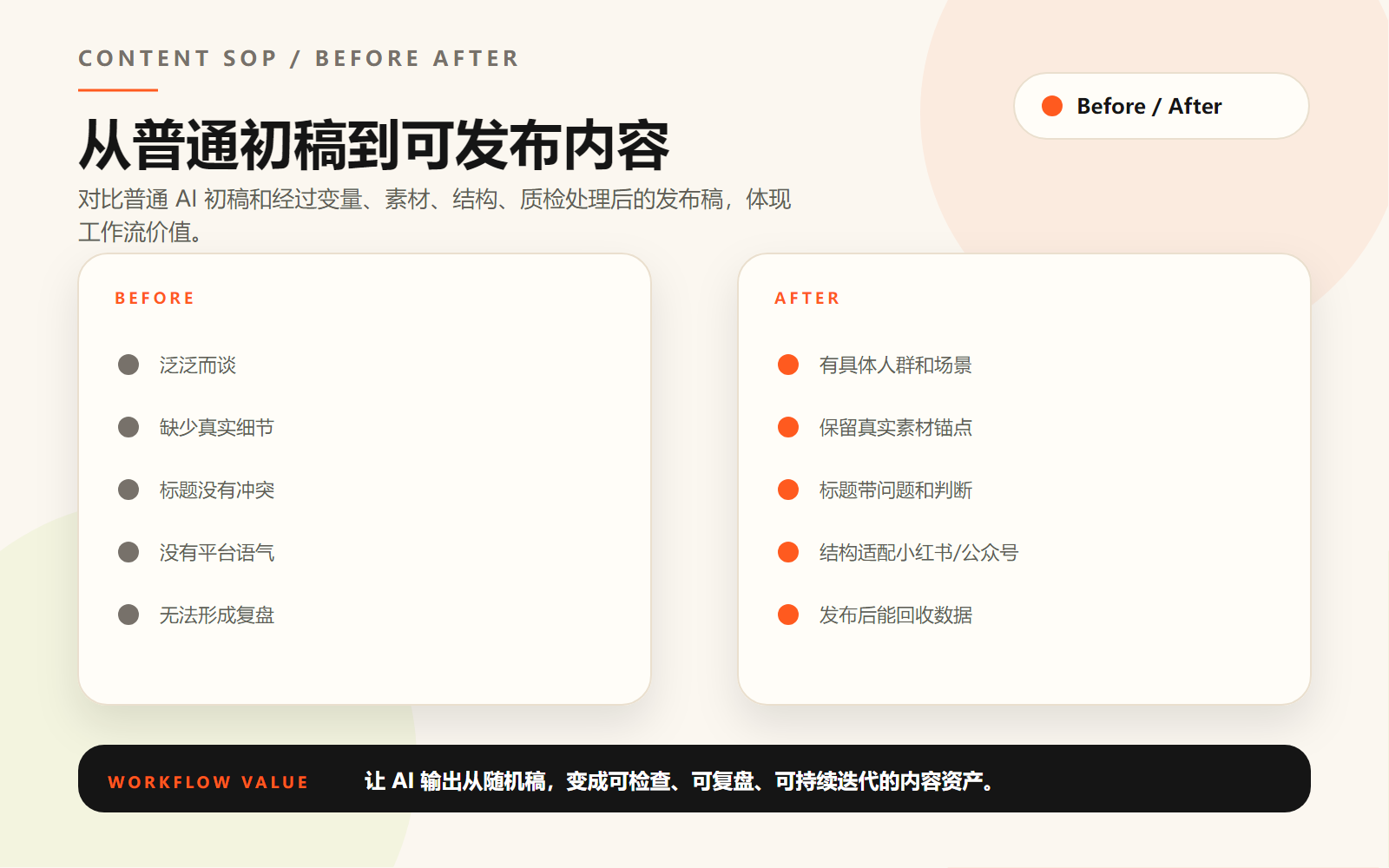Select the text 标题带问题和判断
Screen dimensions: 1389x868
(896, 490)
